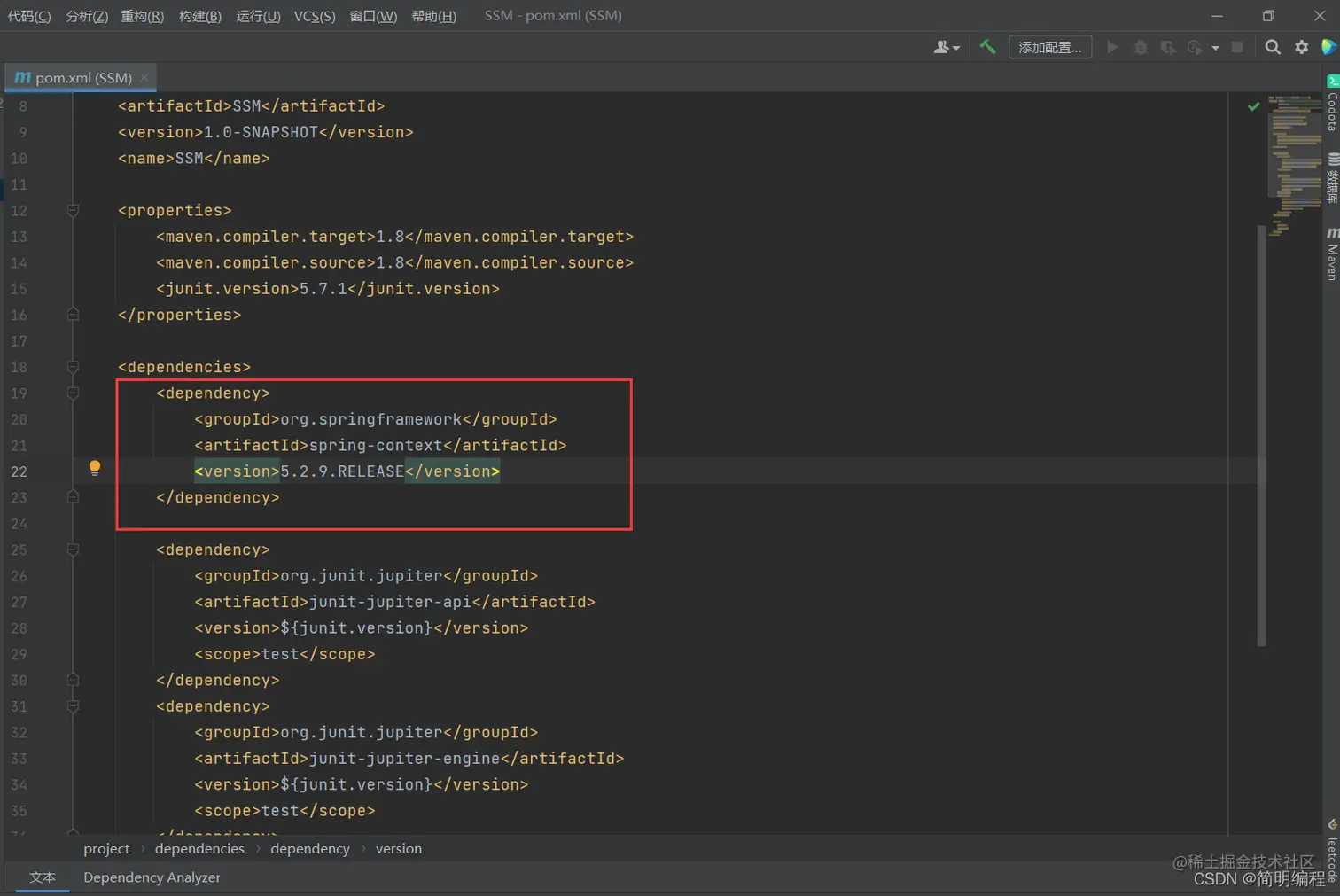Click the code minimap preview
The image size is (1340, 896).
[x=1295, y=166]
